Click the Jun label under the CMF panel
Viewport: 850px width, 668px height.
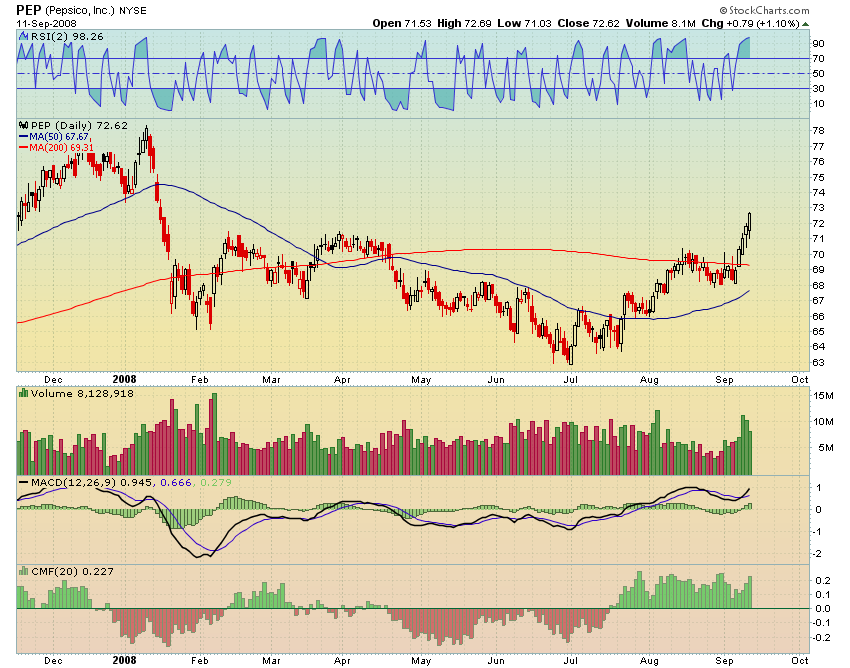pyautogui.click(x=496, y=660)
